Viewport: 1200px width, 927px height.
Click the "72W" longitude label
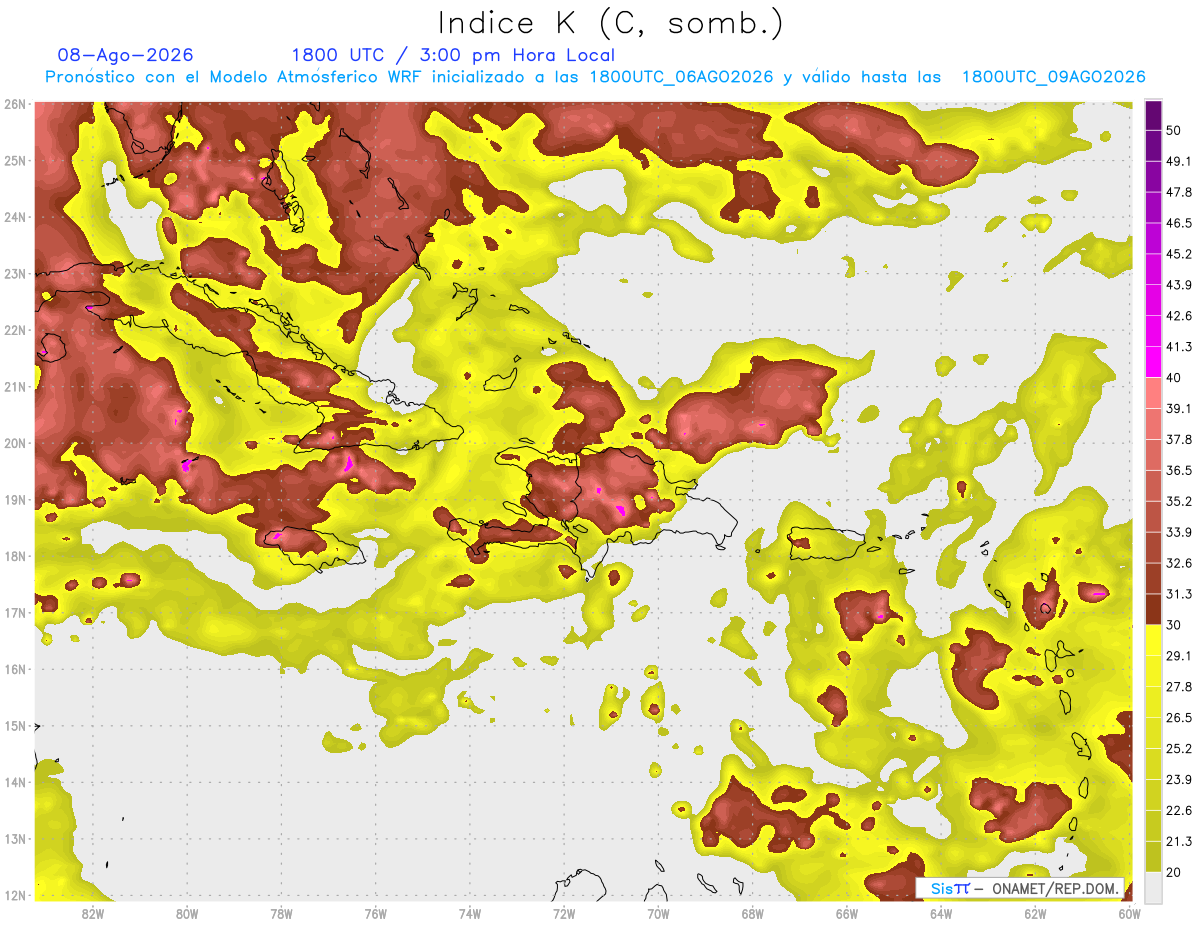564,913
